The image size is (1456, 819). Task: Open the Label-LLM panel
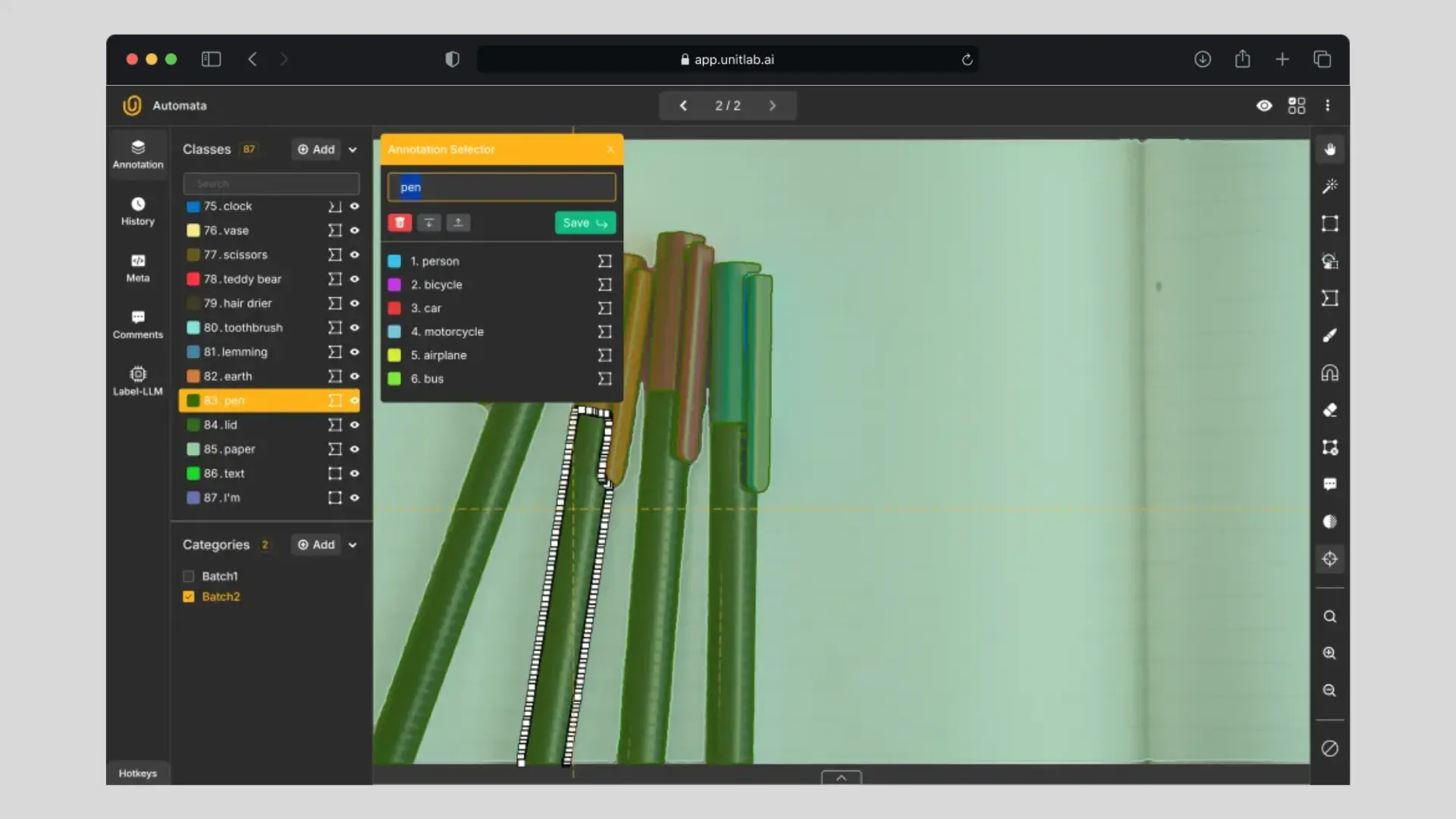click(137, 380)
